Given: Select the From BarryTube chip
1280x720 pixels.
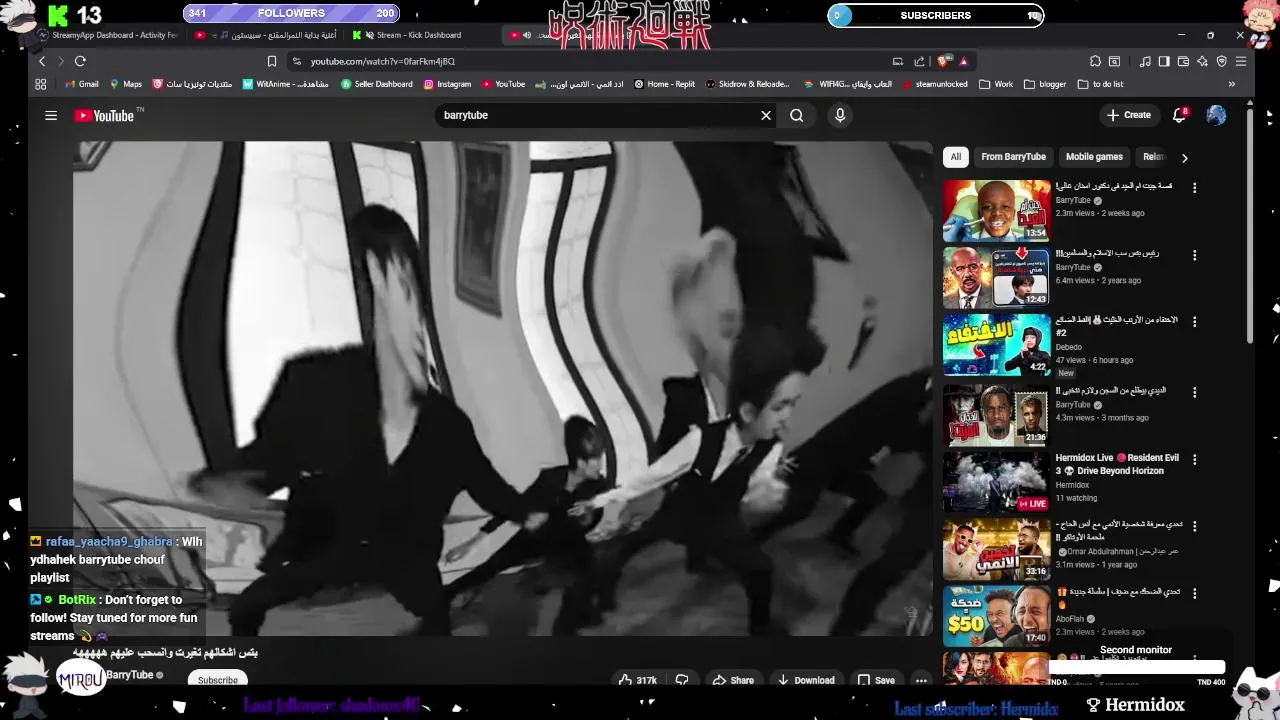Looking at the screenshot, I should tap(1013, 157).
